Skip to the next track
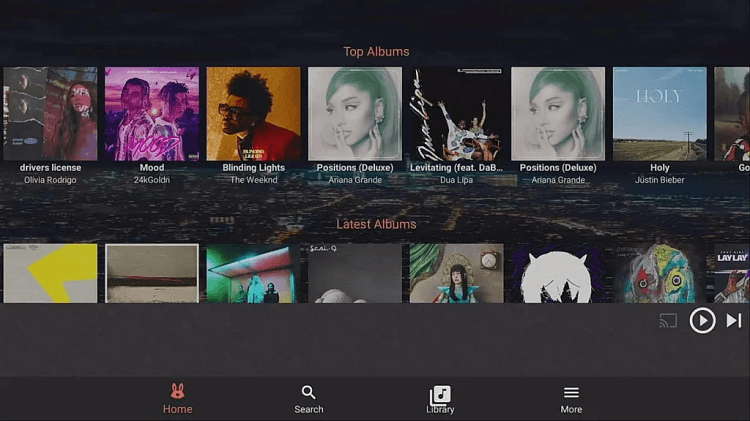Image resolution: width=750 pixels, height=421 pixels. (x=734, y=321)
